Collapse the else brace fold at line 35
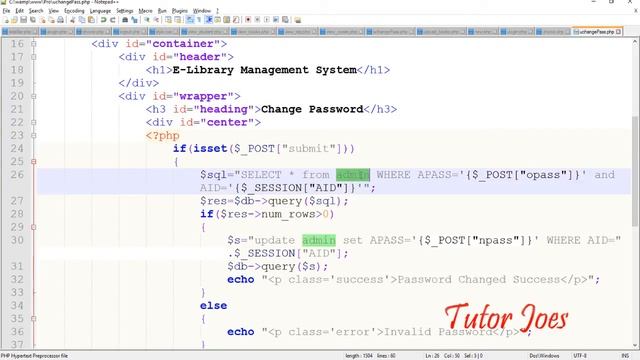The image size is (640, 360). (x=33, y=318)
